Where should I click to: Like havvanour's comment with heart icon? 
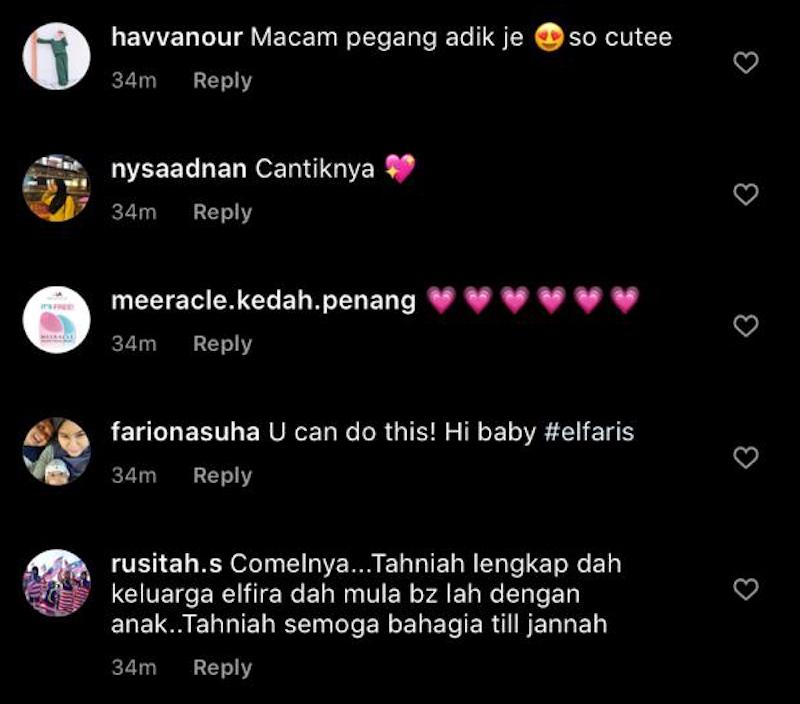pyautogui.click(x=746, y=63)
